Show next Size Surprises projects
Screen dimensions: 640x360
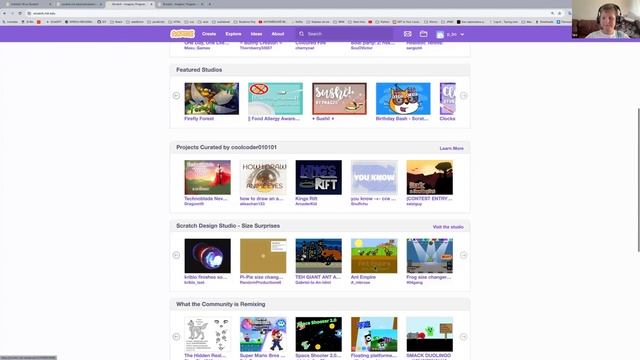464,255
